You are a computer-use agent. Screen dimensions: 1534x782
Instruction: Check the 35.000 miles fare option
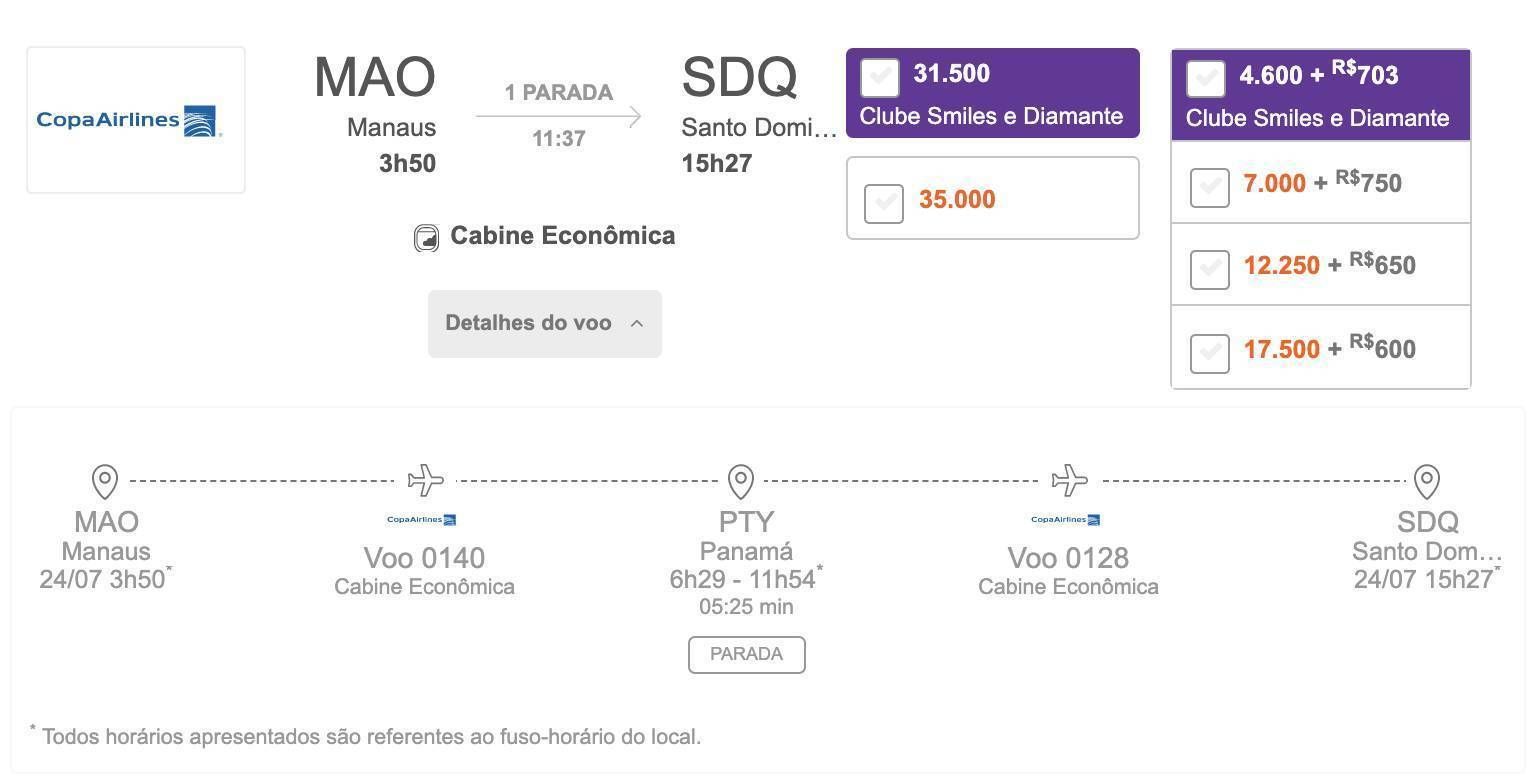884,204
